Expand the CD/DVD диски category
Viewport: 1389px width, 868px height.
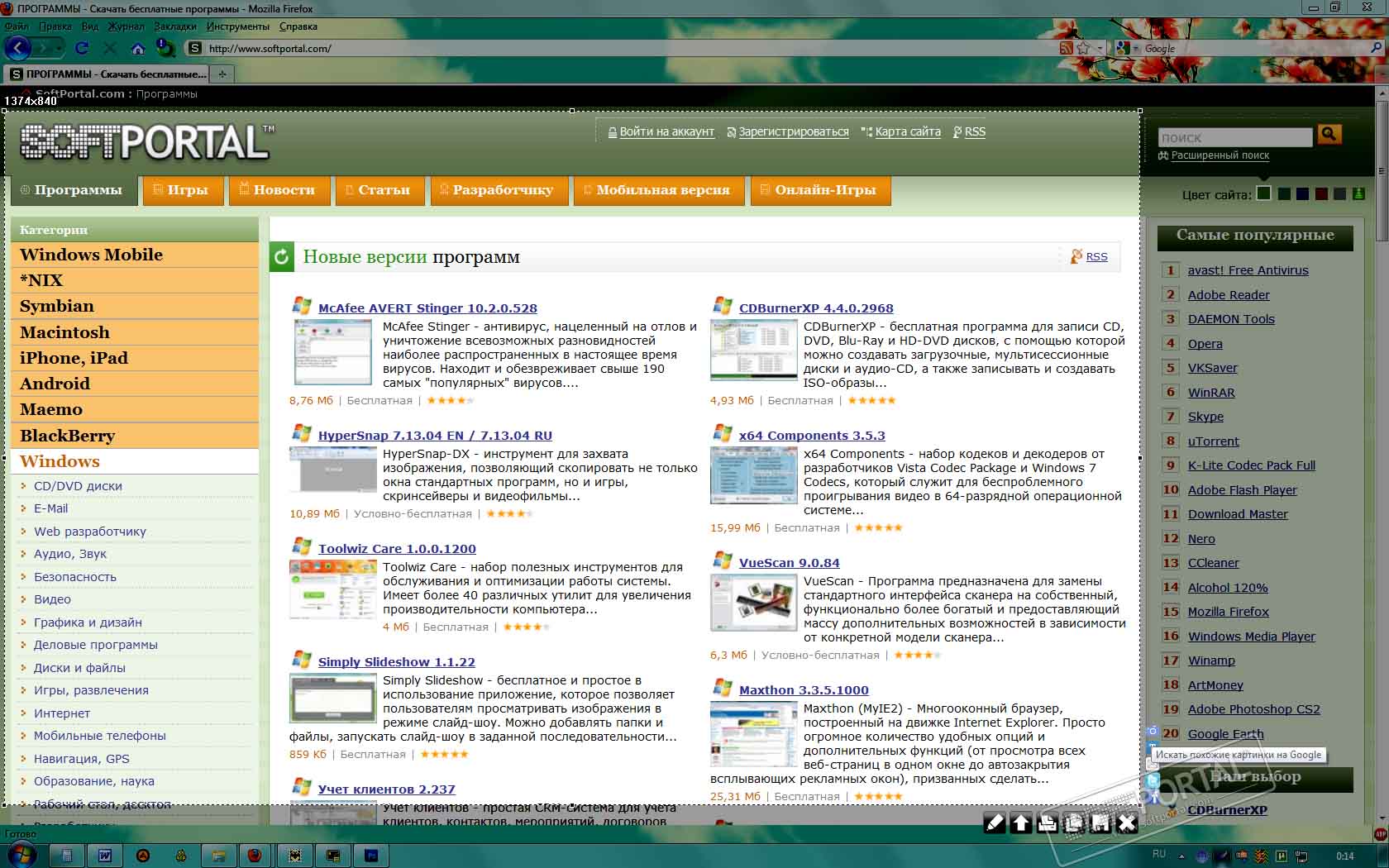(78, 486)
